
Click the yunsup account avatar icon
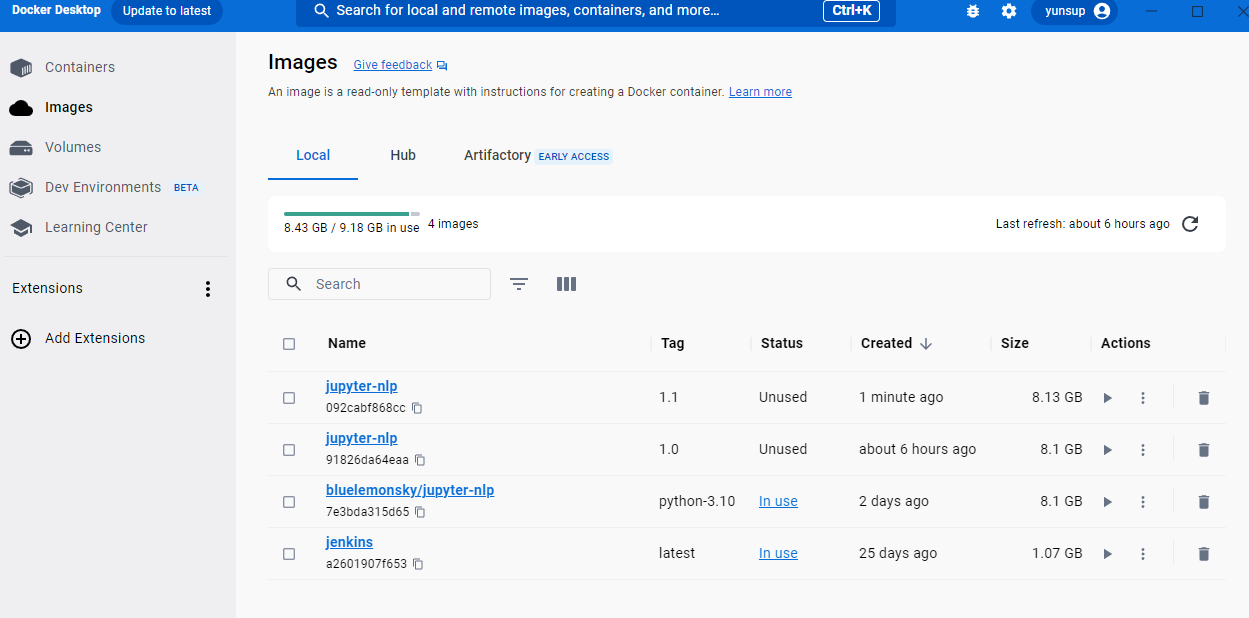(1102, 11)
